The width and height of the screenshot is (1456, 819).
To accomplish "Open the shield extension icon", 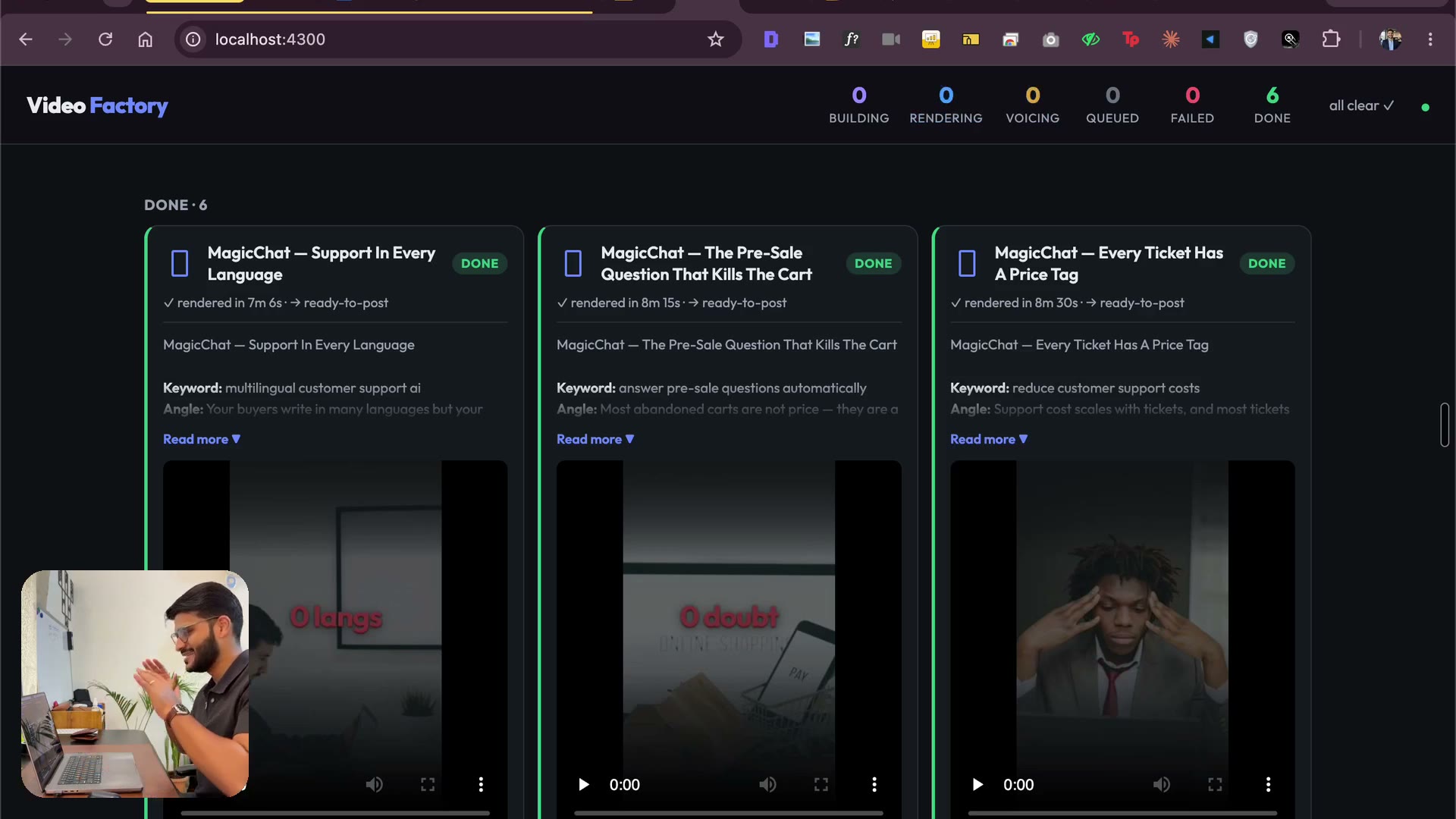I will tap(1250, 39).
